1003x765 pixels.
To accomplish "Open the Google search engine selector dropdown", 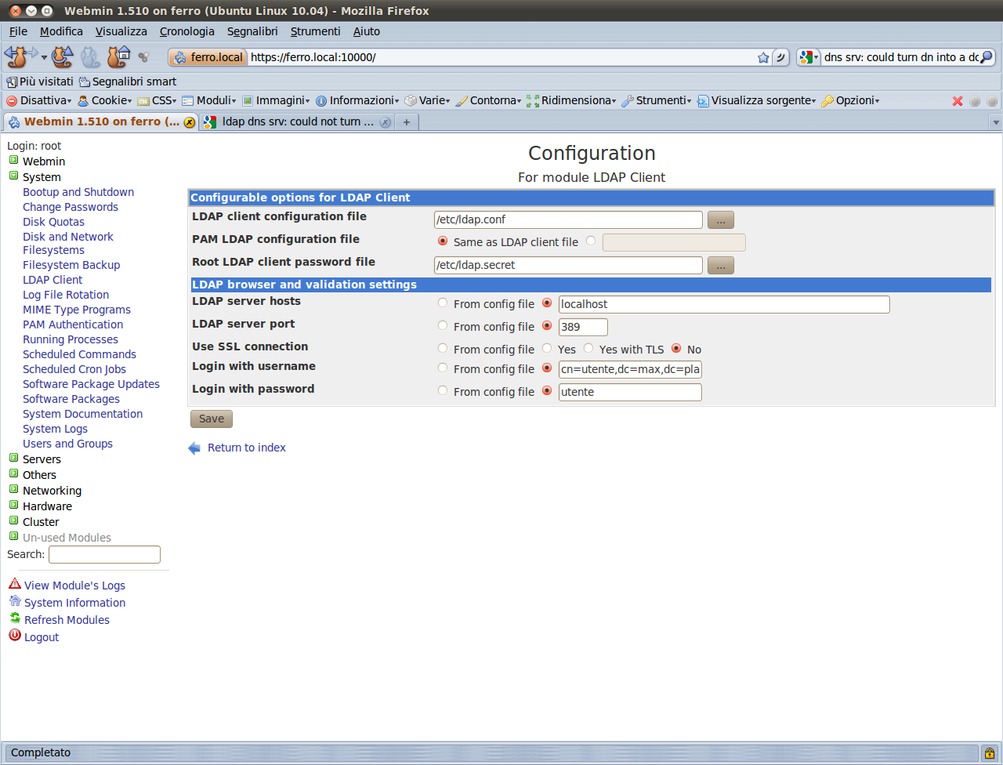I will [x=809, y=58].
